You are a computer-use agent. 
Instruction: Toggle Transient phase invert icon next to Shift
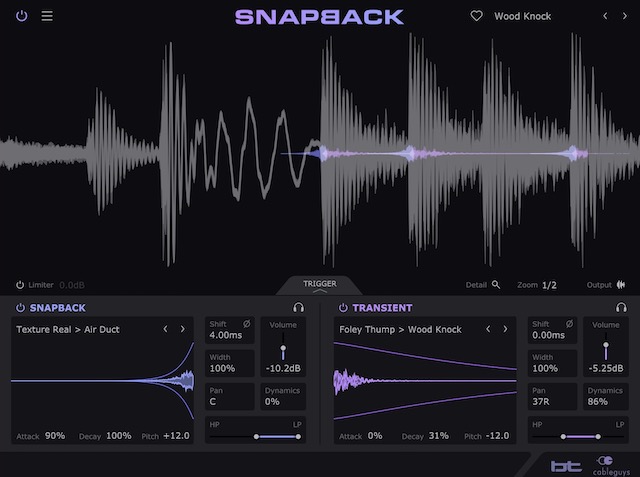coord(569,324)
